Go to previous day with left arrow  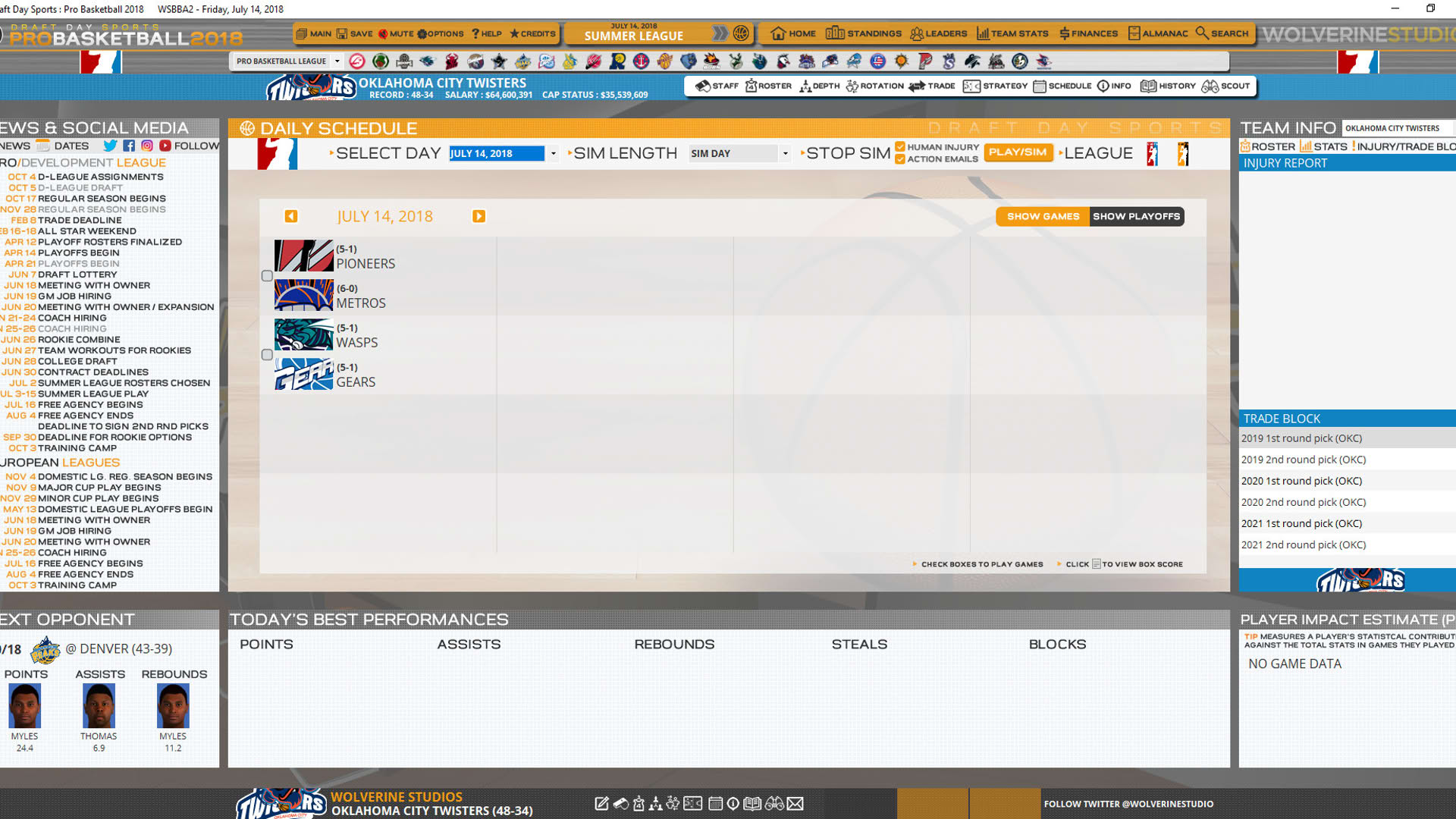(291, 216)
